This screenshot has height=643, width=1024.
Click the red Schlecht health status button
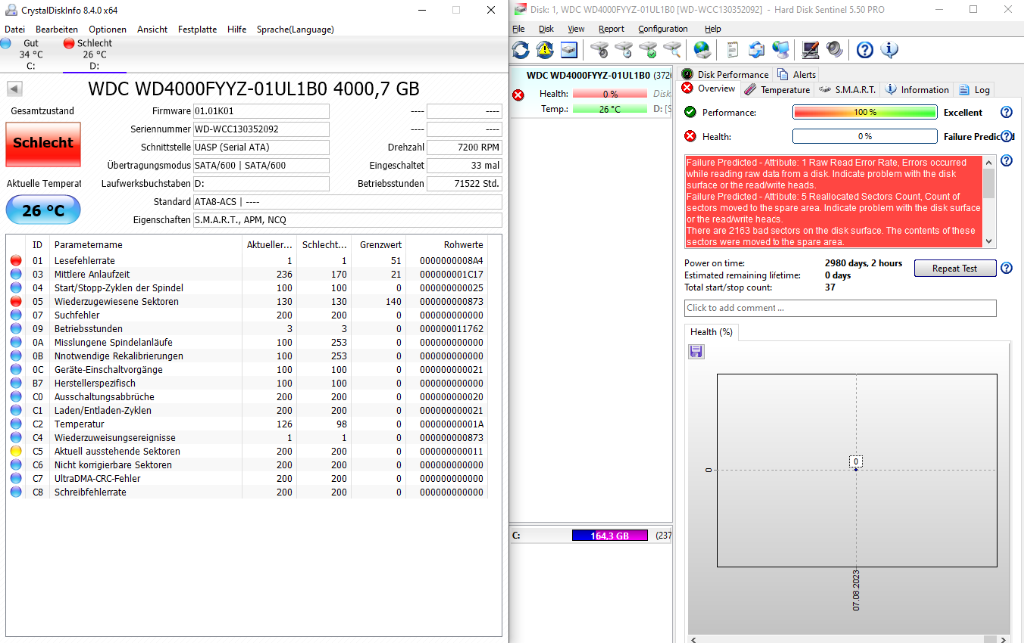click(x=43, y=144)
